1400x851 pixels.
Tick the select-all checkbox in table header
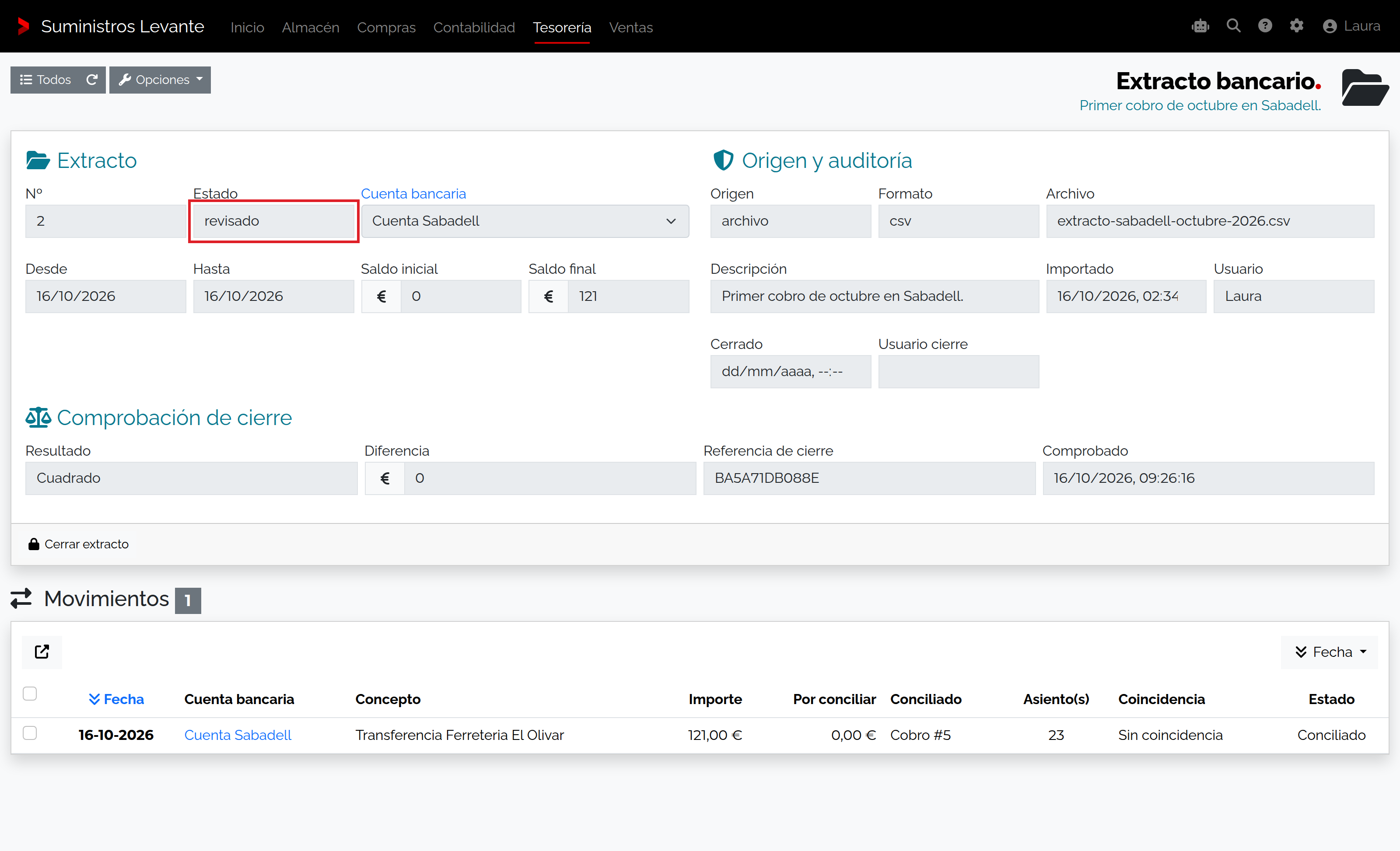point(30,694)
